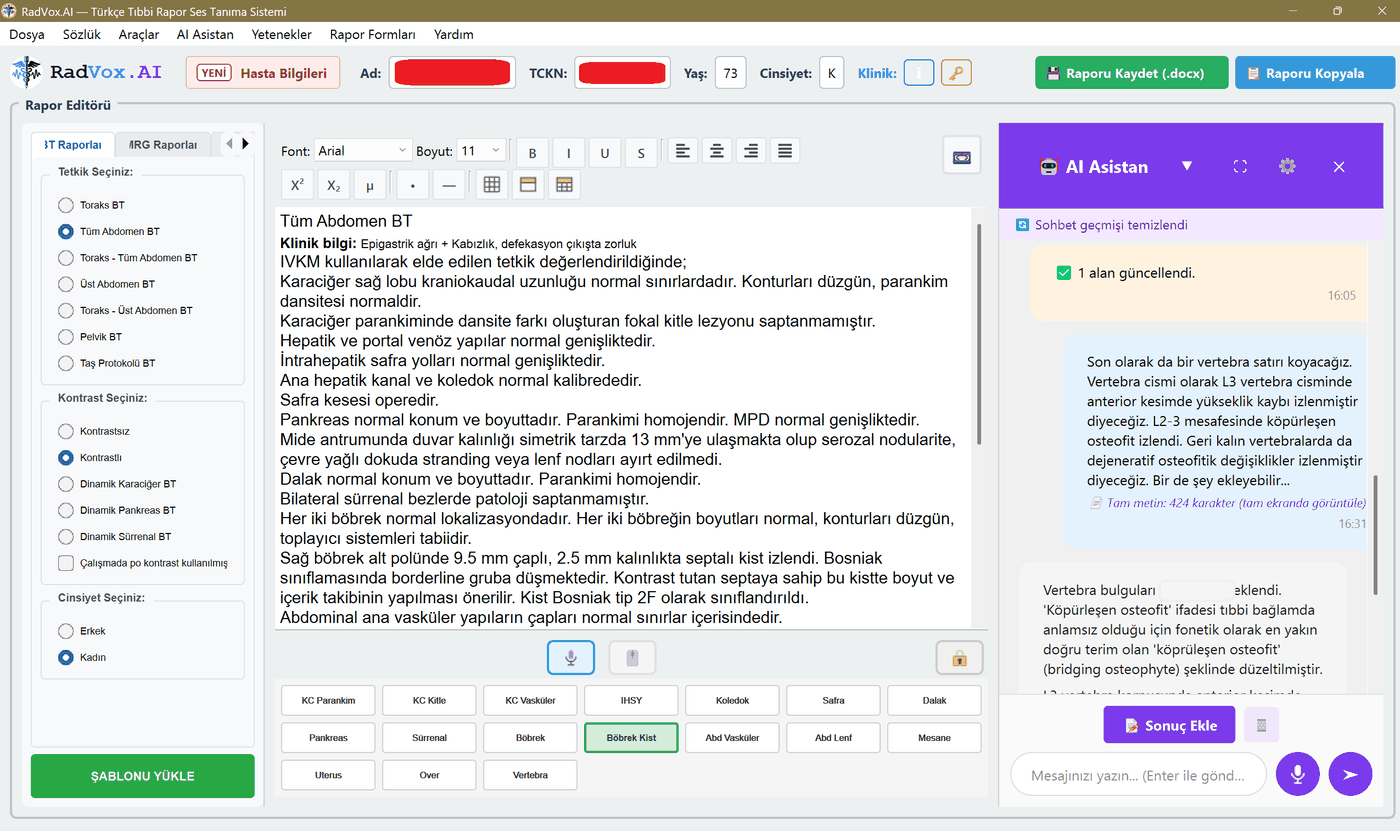Apply subscript X₂ formatting
1400x831 pixels.
tap(334, 185)
